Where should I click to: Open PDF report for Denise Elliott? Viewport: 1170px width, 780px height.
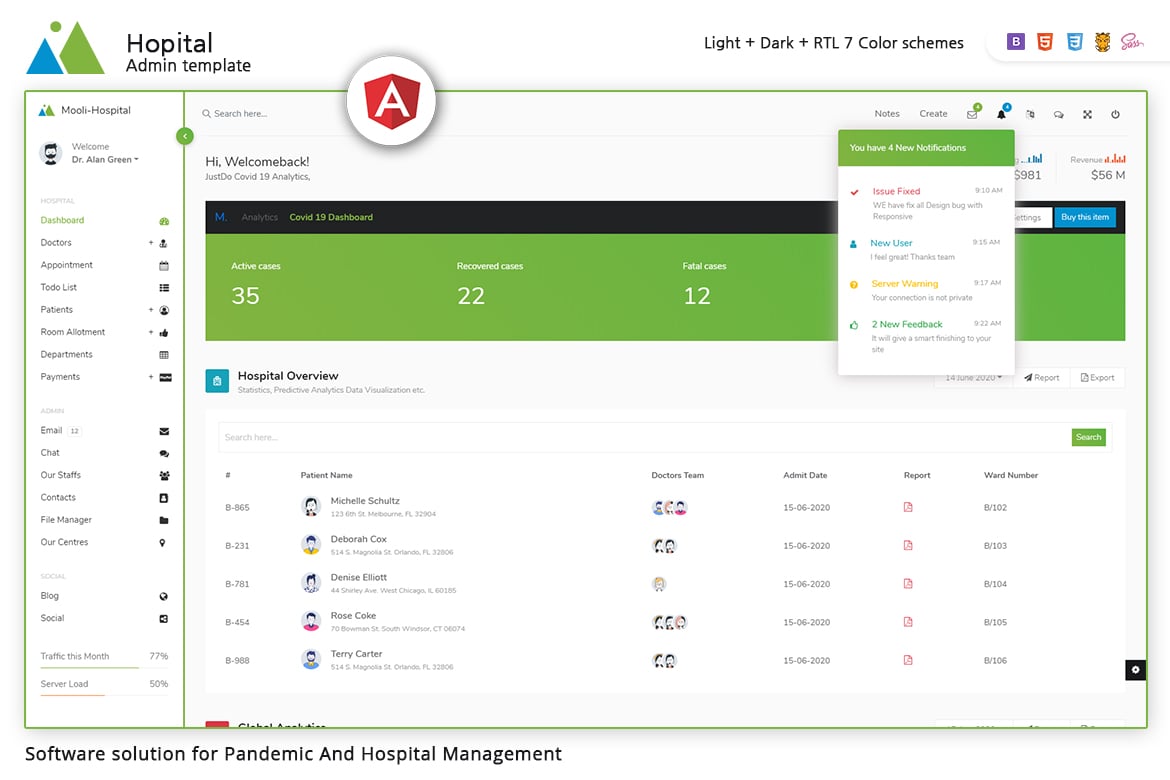tap(908, 583)
